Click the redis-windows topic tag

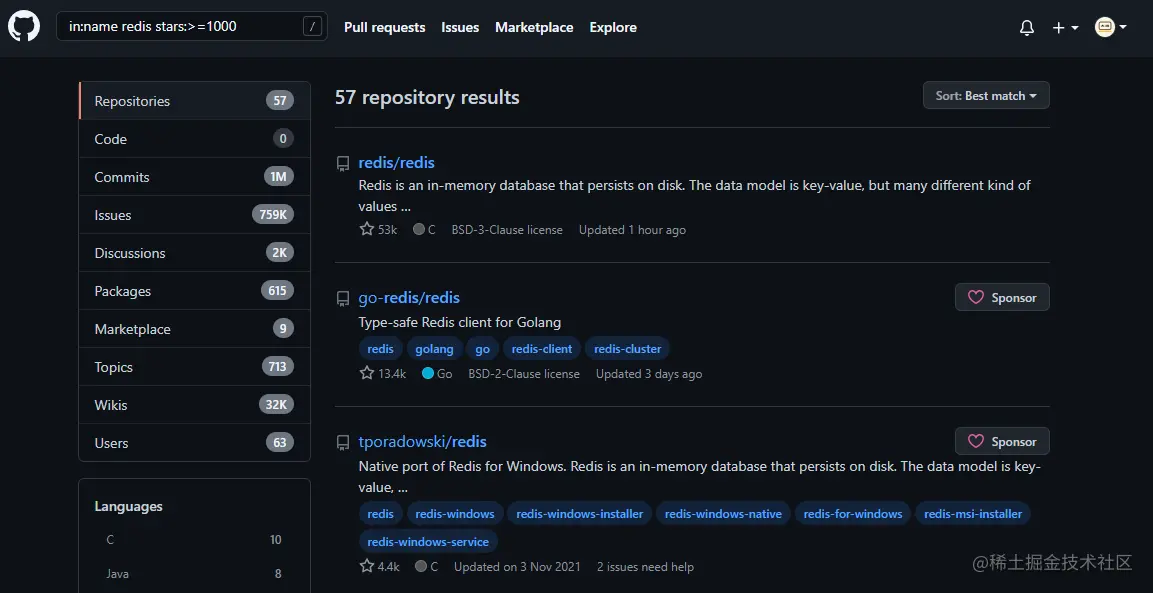[455, 514]
